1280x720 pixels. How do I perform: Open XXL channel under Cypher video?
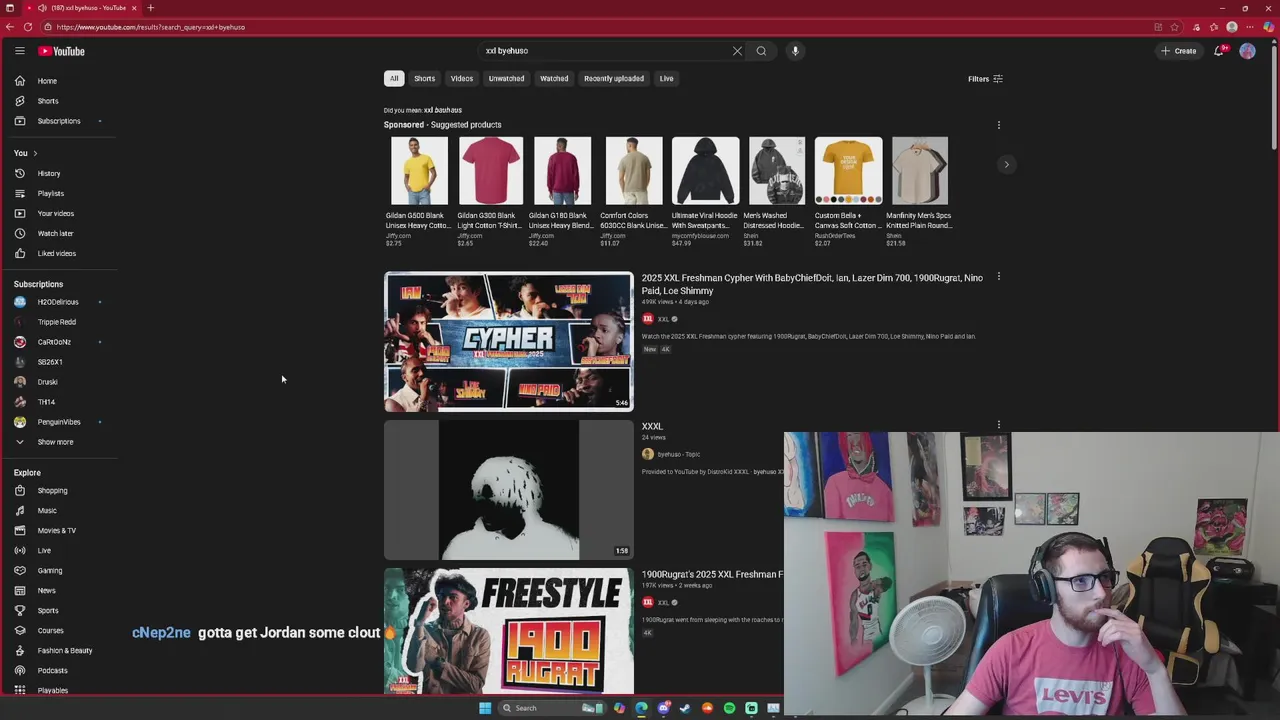pos(663,319)
